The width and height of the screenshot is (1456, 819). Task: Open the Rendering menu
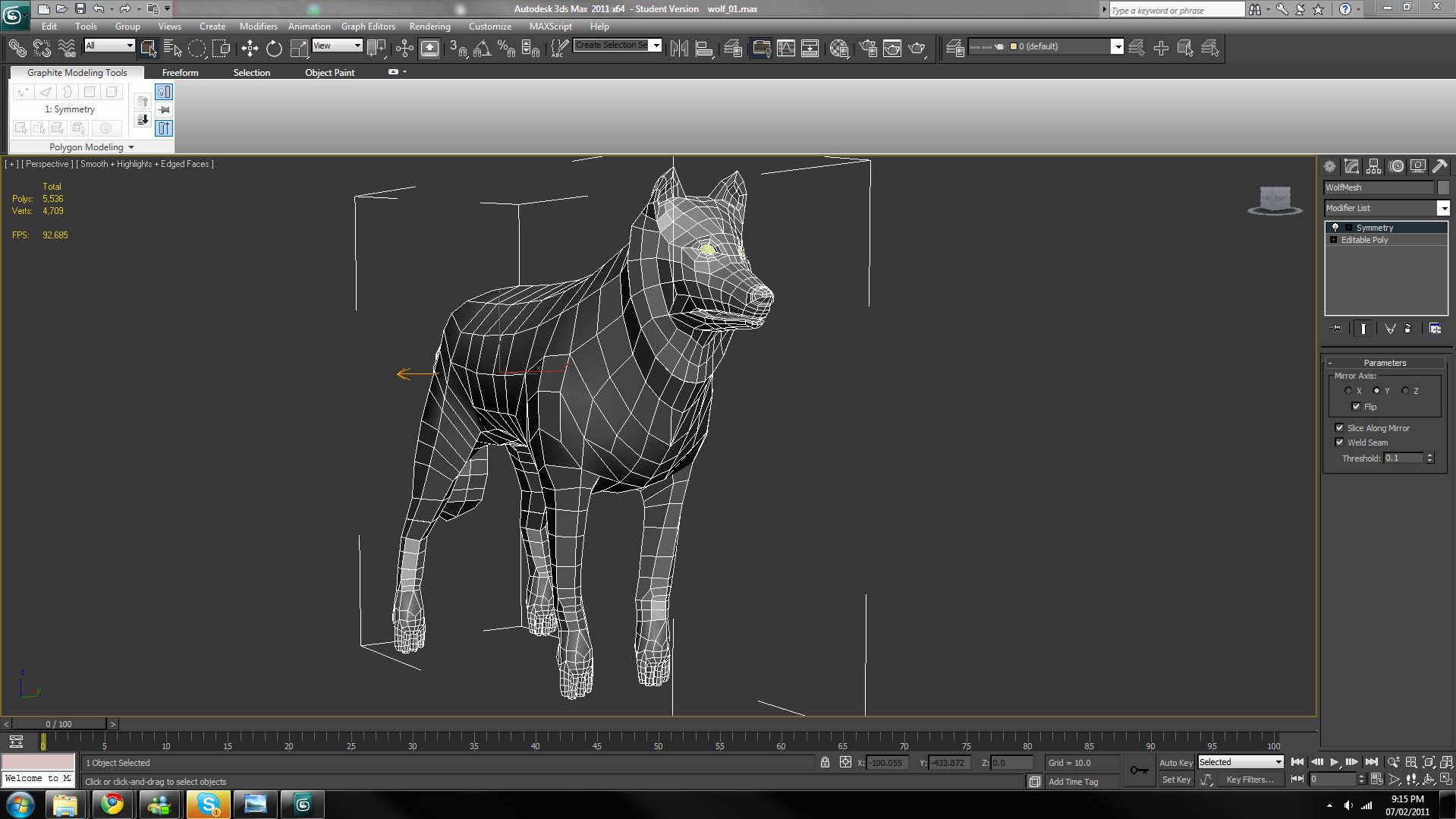429,26
